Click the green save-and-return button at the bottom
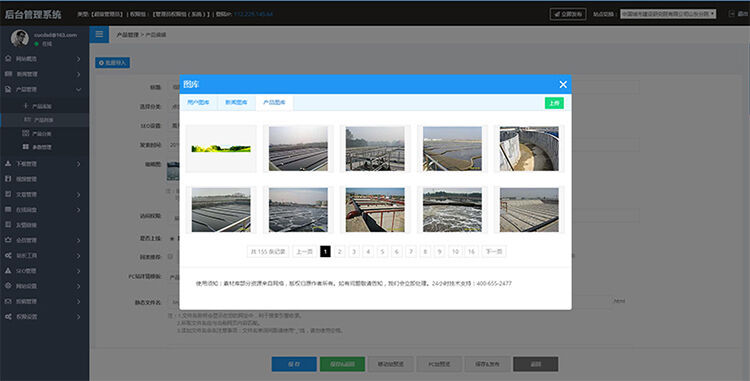Viewport: 750px width, 381px height. click(342, 364)
